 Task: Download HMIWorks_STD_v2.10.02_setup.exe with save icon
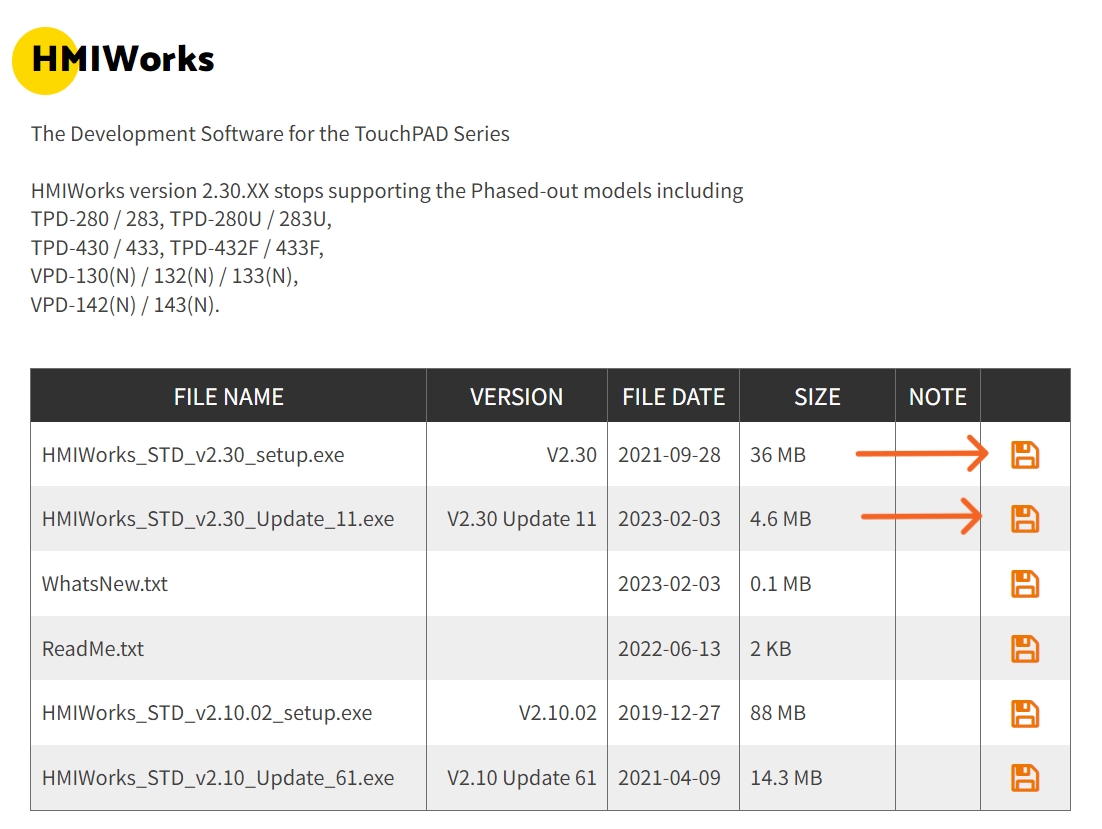[1025, 713]
